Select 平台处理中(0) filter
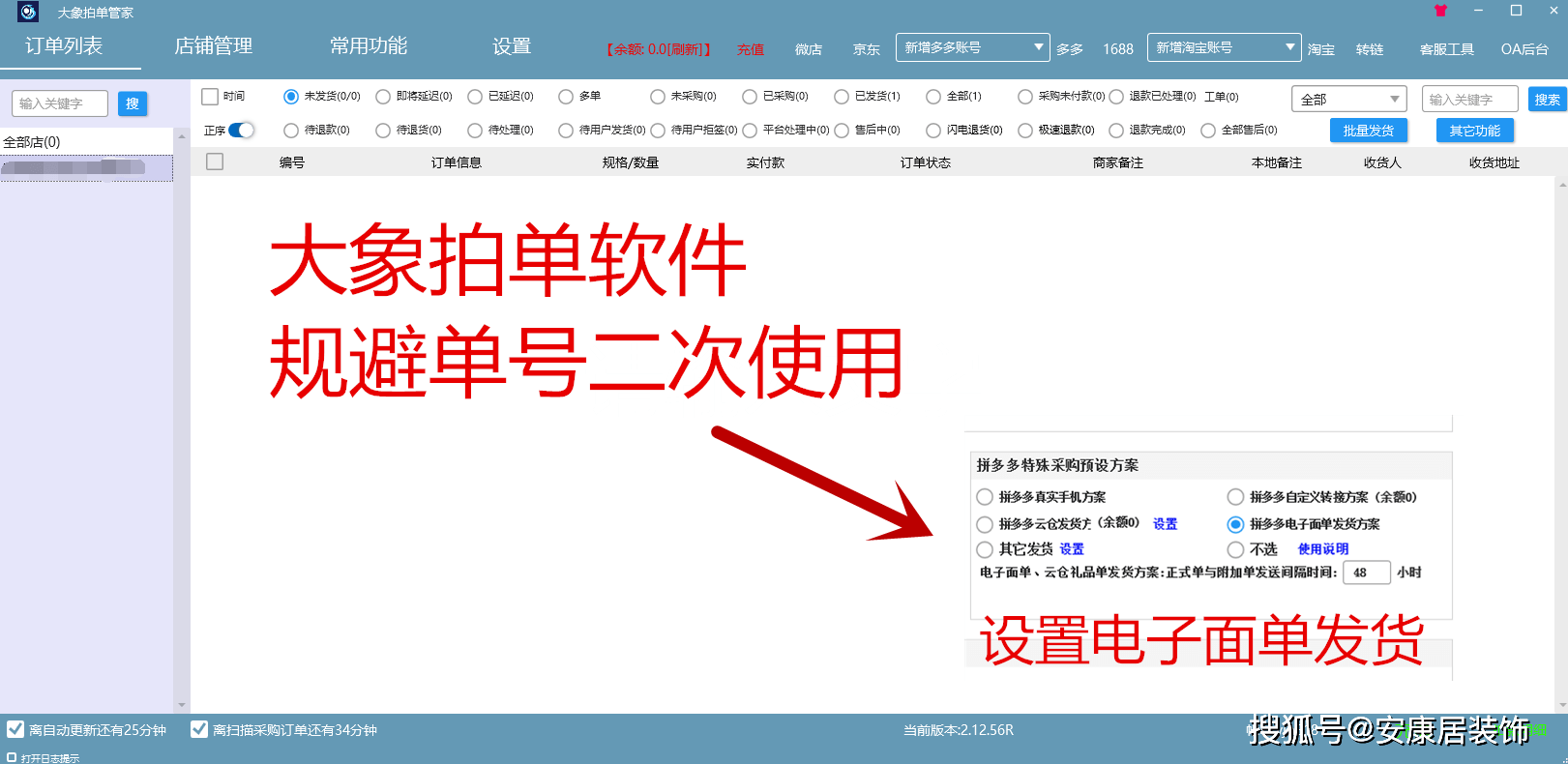Screen dimensions: 1568x764 (750, 131)
